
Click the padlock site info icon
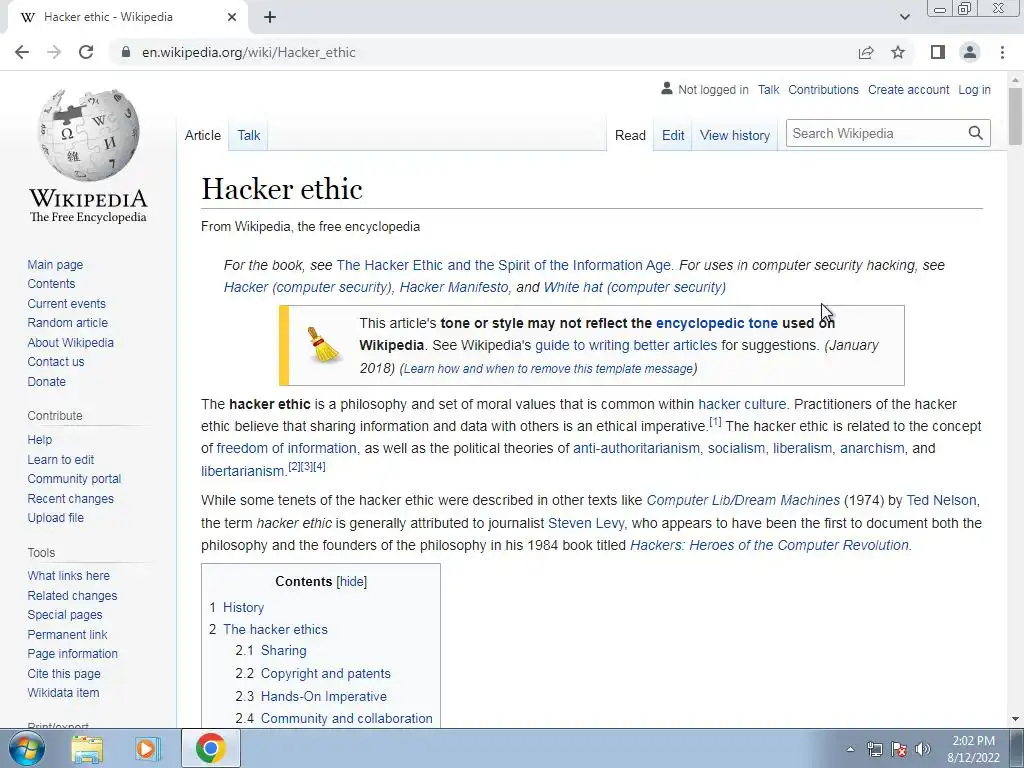[126, 52]
